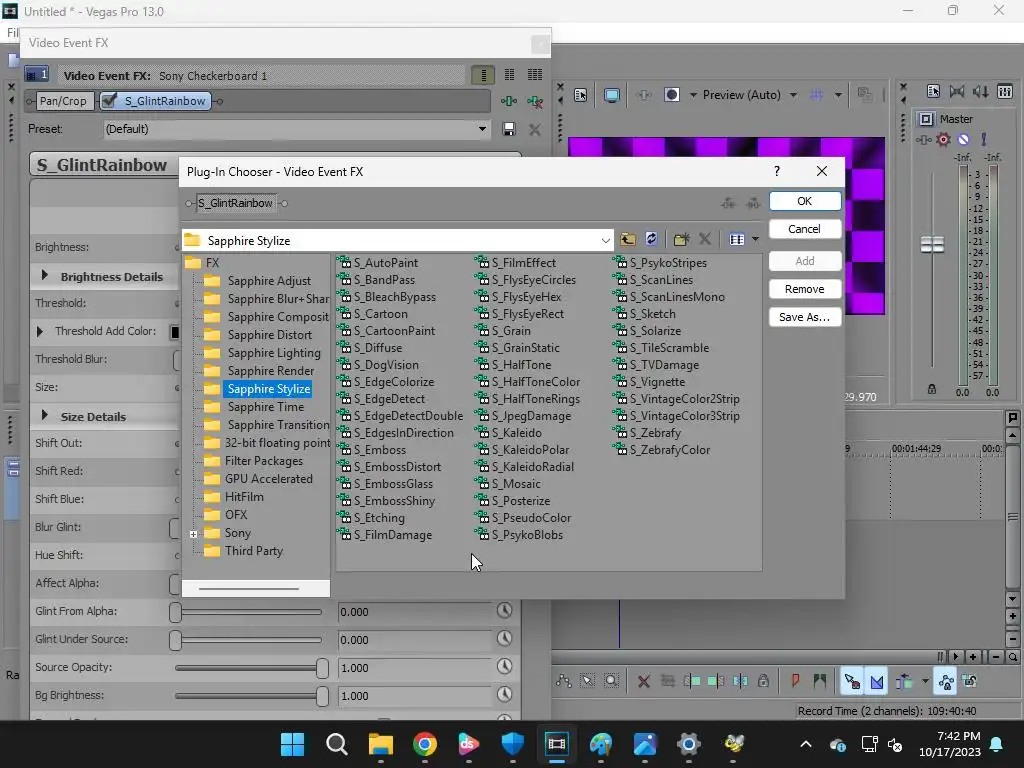This screenshot has width=1024, height=768.
Task: Open Google Chrome from taskbar
Action: (424, 744)
